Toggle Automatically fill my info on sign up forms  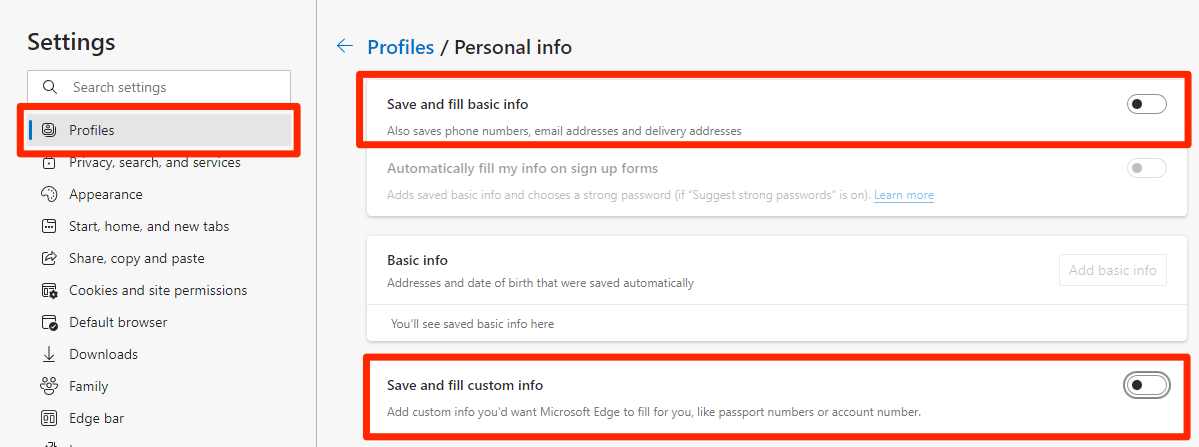pyautogui.click(x=1146, y=168)
